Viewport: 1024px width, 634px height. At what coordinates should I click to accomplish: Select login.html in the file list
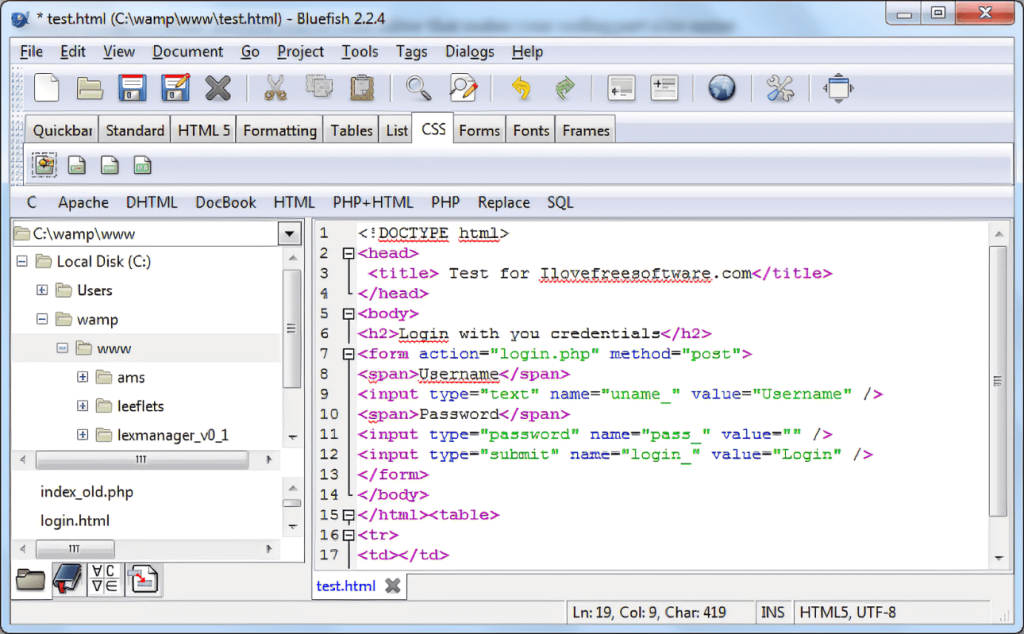pyautogui.click(x=75, y=520)
